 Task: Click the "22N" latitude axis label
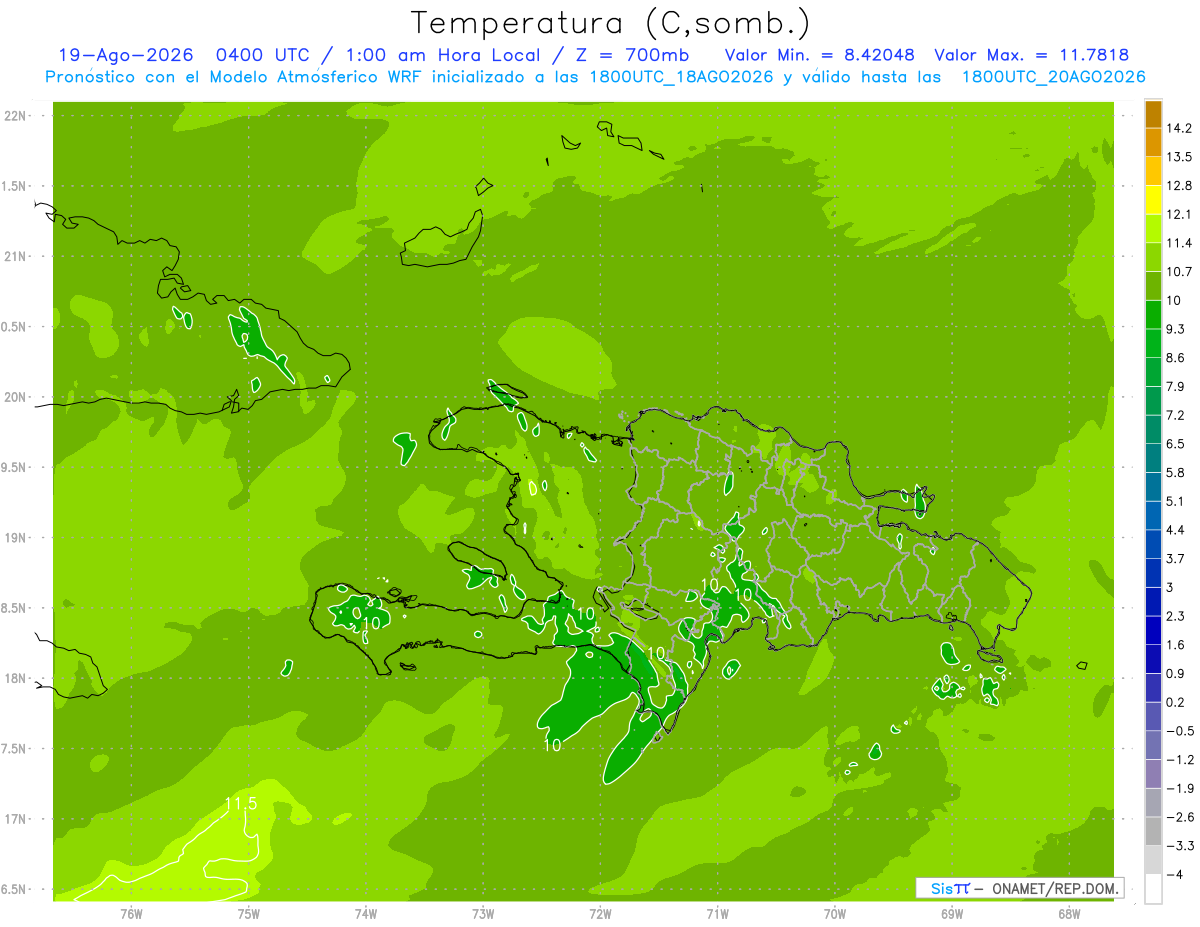pyautogui.click(x=15, y=116)
